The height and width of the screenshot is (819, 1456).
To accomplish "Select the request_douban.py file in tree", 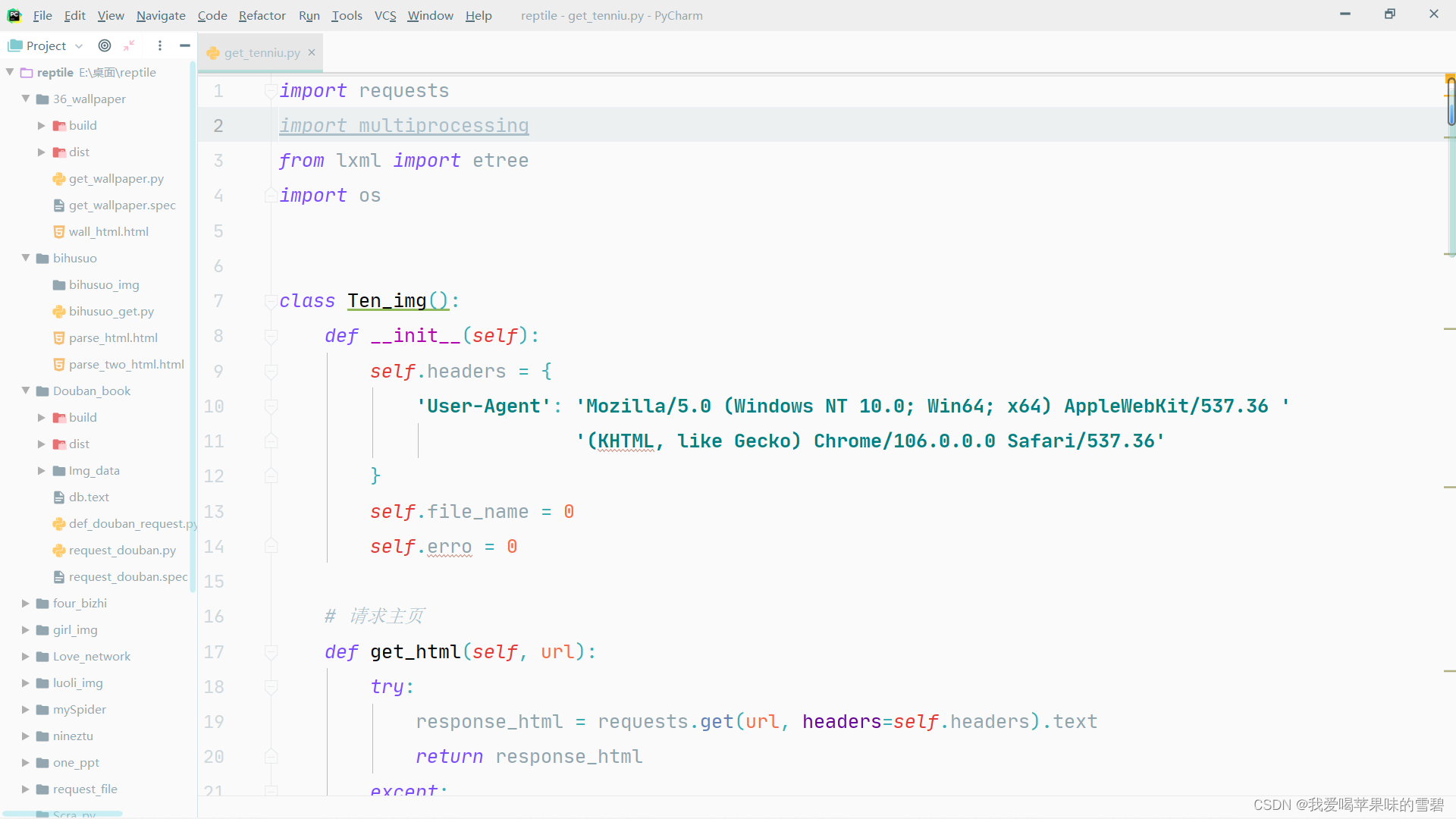I will pos(121,551).
